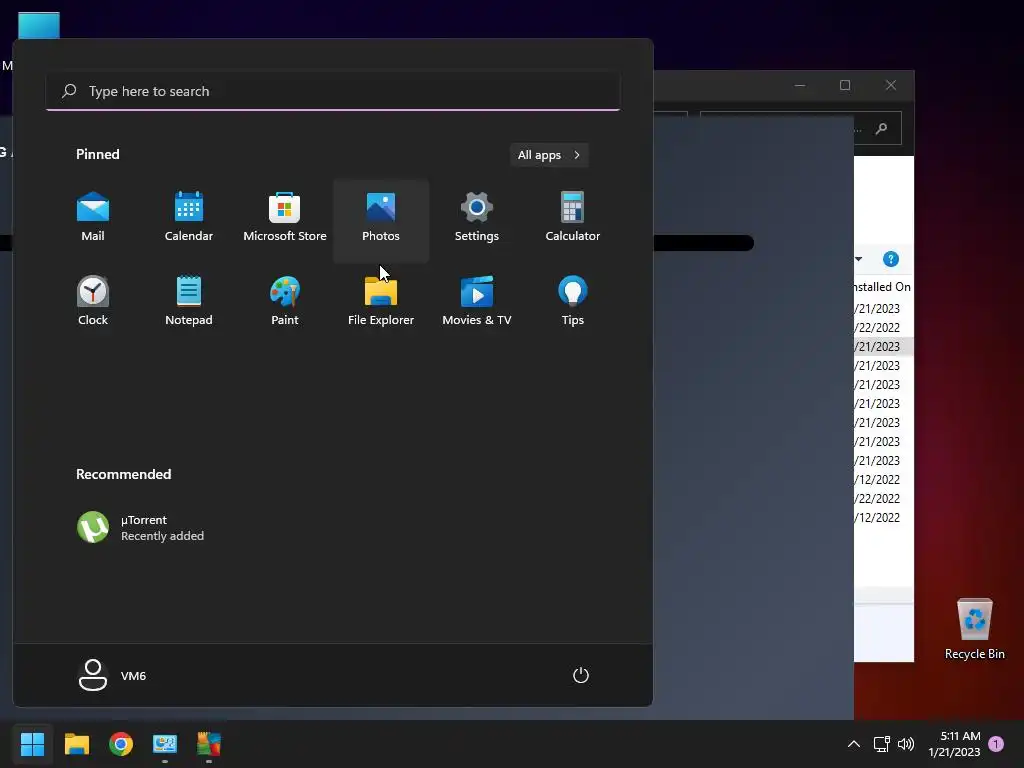
Task: Open File Explorer in pinned section
Action: click(381, 302)
